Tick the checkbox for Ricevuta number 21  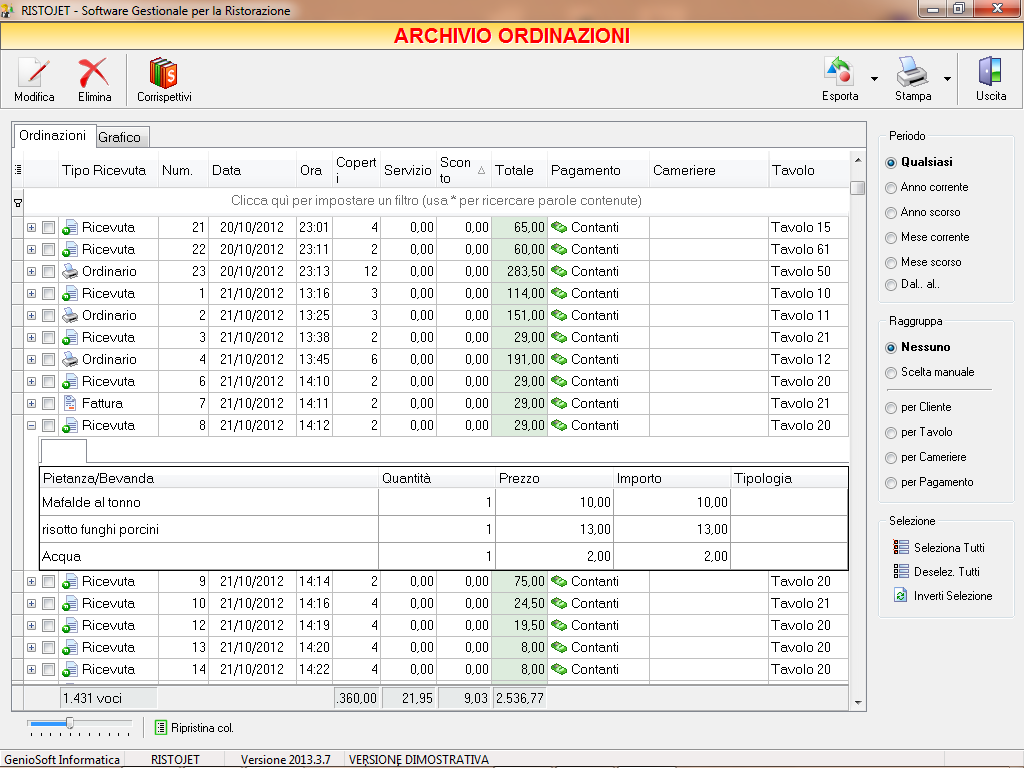48,227
